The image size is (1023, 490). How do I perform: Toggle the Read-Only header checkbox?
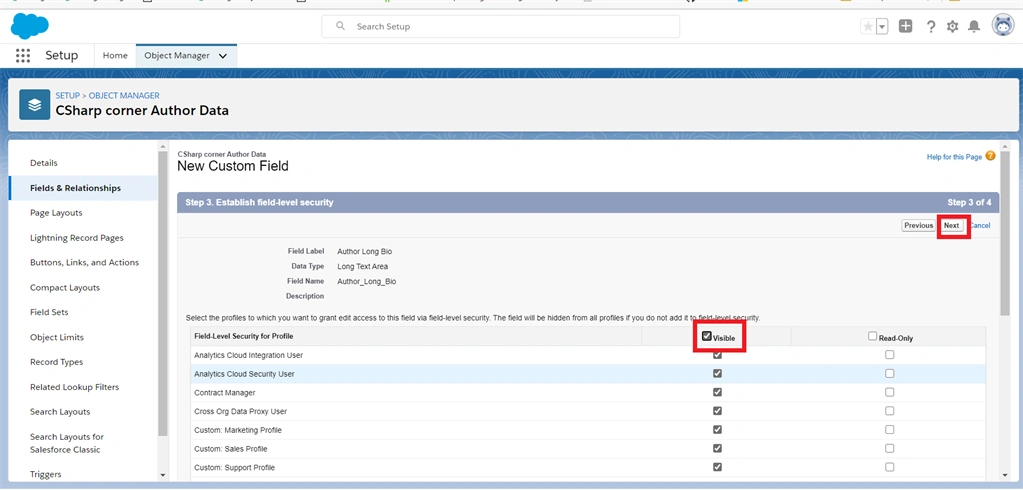click(x=873, y=336)
